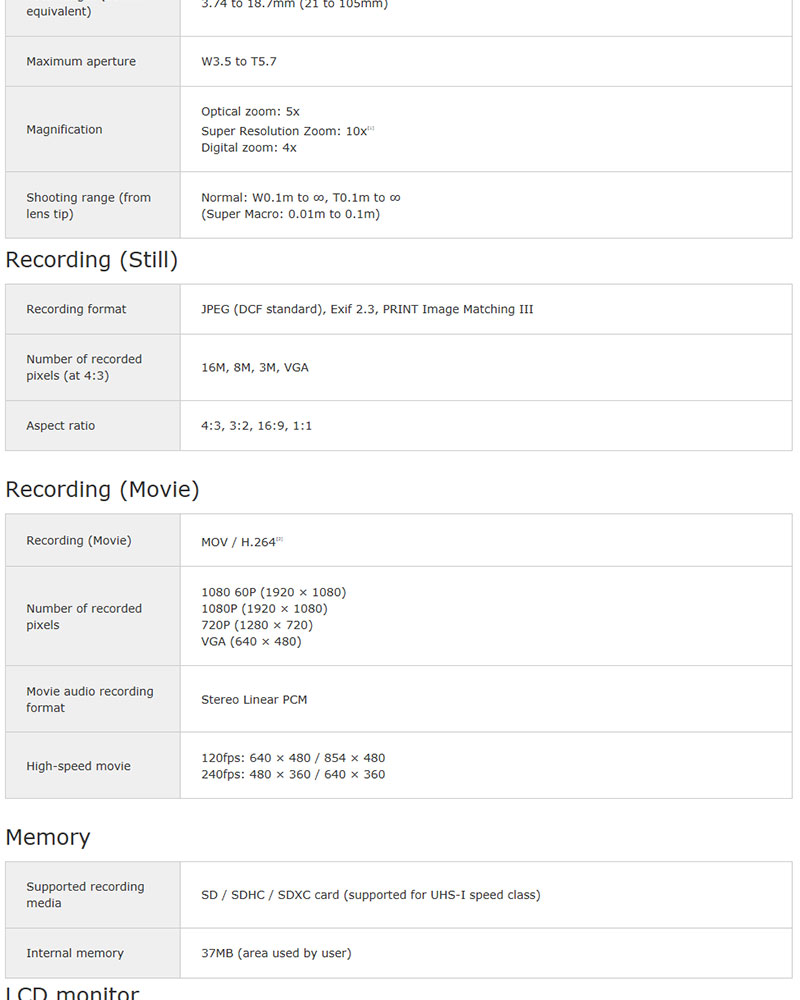The height and width of the screenshot is (1000, 800).
Task: Click the "Digital zoom: 4x" text
Action: pyautogui.click(x=249, y=148)
